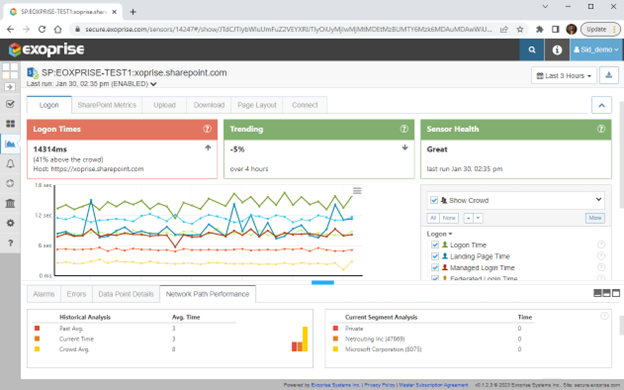Click the browser Update button
624x390 pixels.
[x=600, y=29]
